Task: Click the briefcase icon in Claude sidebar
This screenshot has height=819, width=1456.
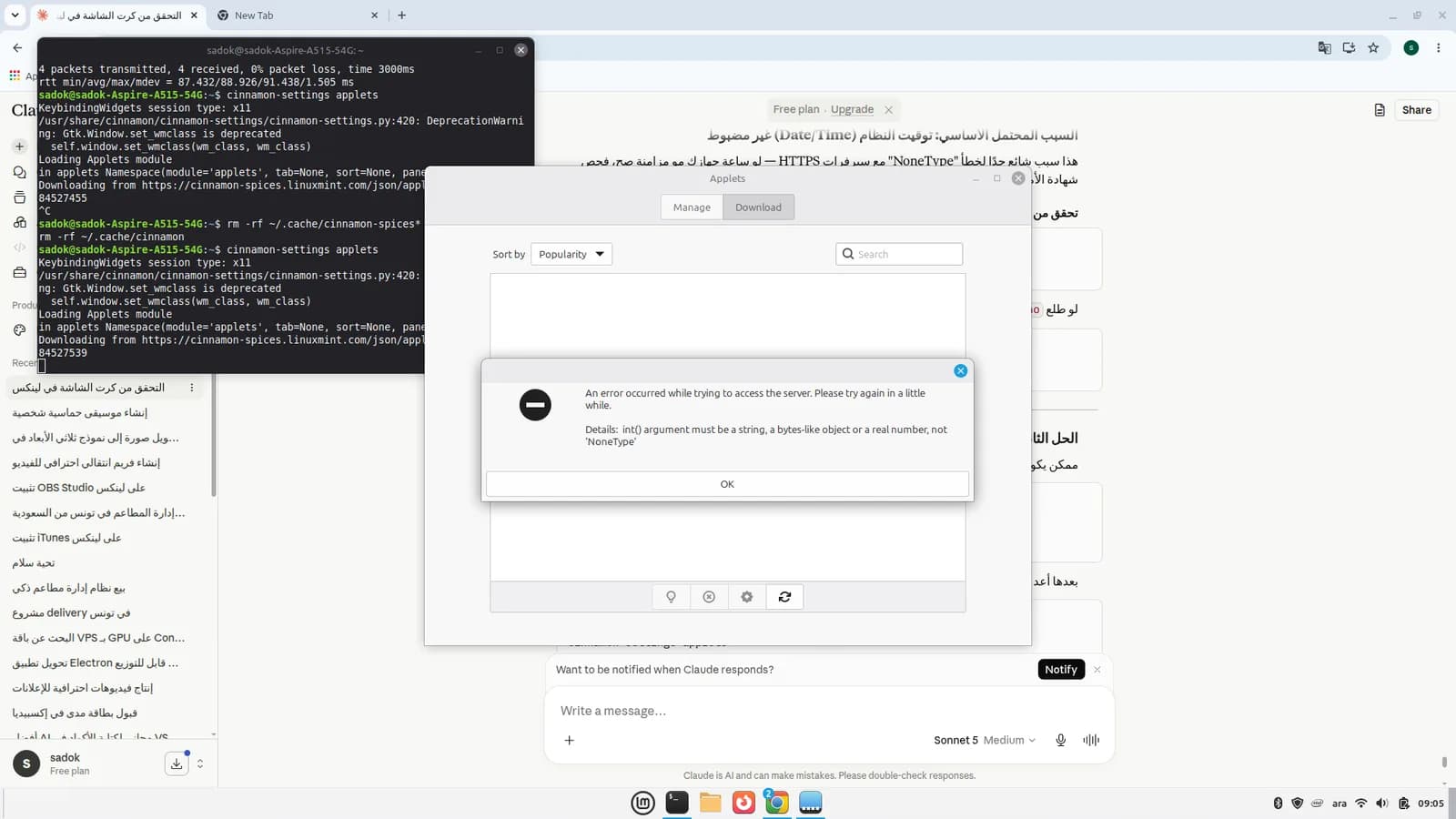Action: click(20, 272)
